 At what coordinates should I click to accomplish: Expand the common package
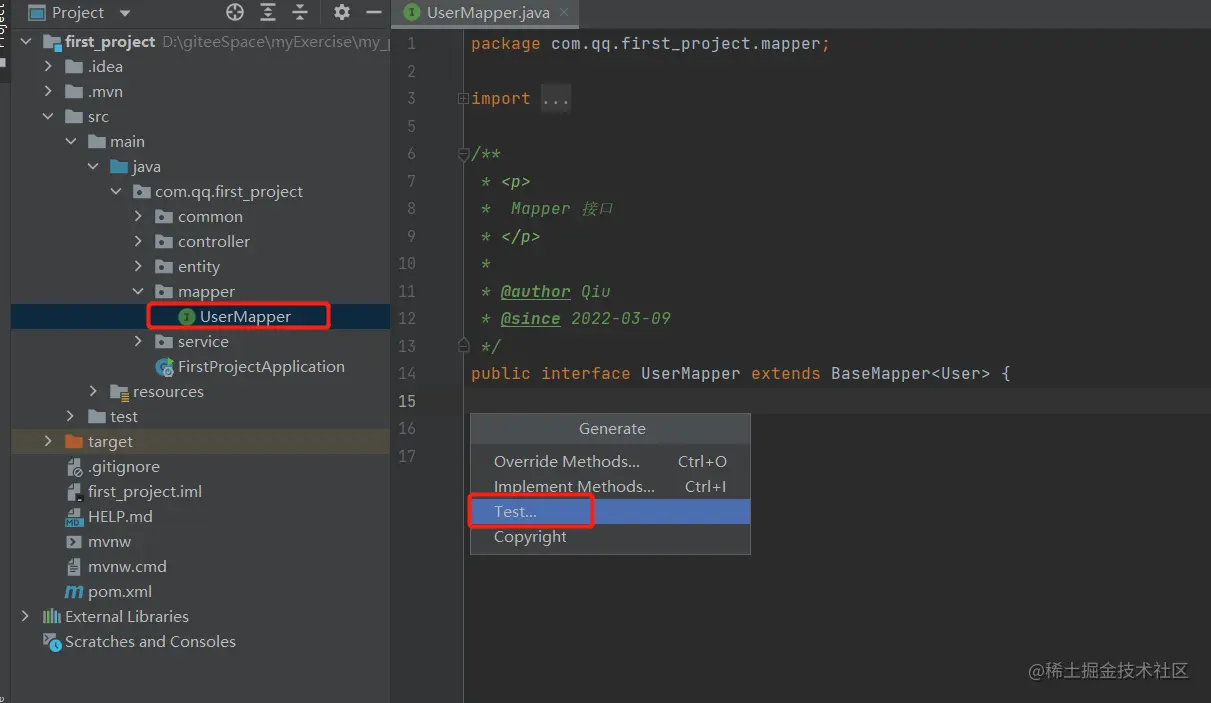pos(139,217)
